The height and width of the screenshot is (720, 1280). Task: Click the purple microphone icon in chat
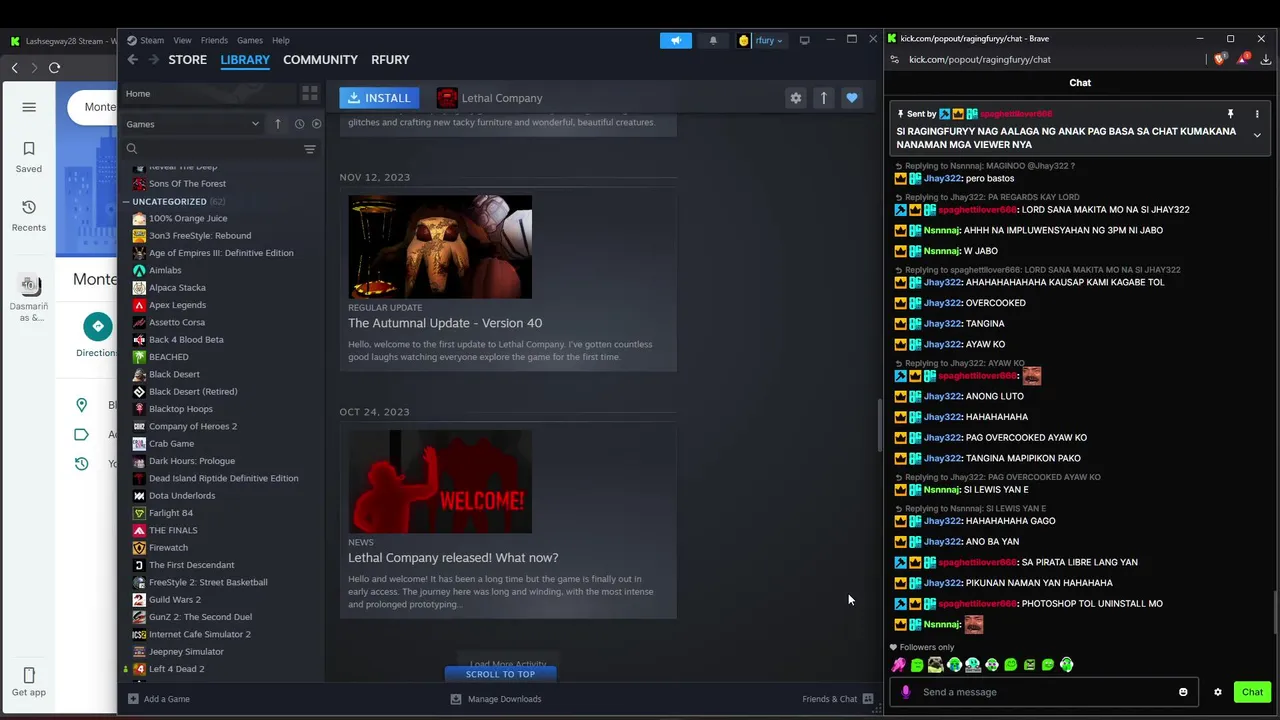coord(906,692)
